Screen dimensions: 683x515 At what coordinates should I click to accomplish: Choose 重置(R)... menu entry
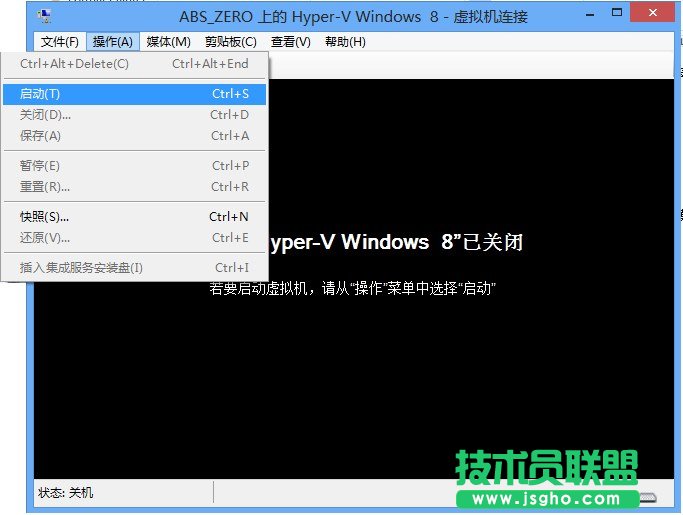134,187
